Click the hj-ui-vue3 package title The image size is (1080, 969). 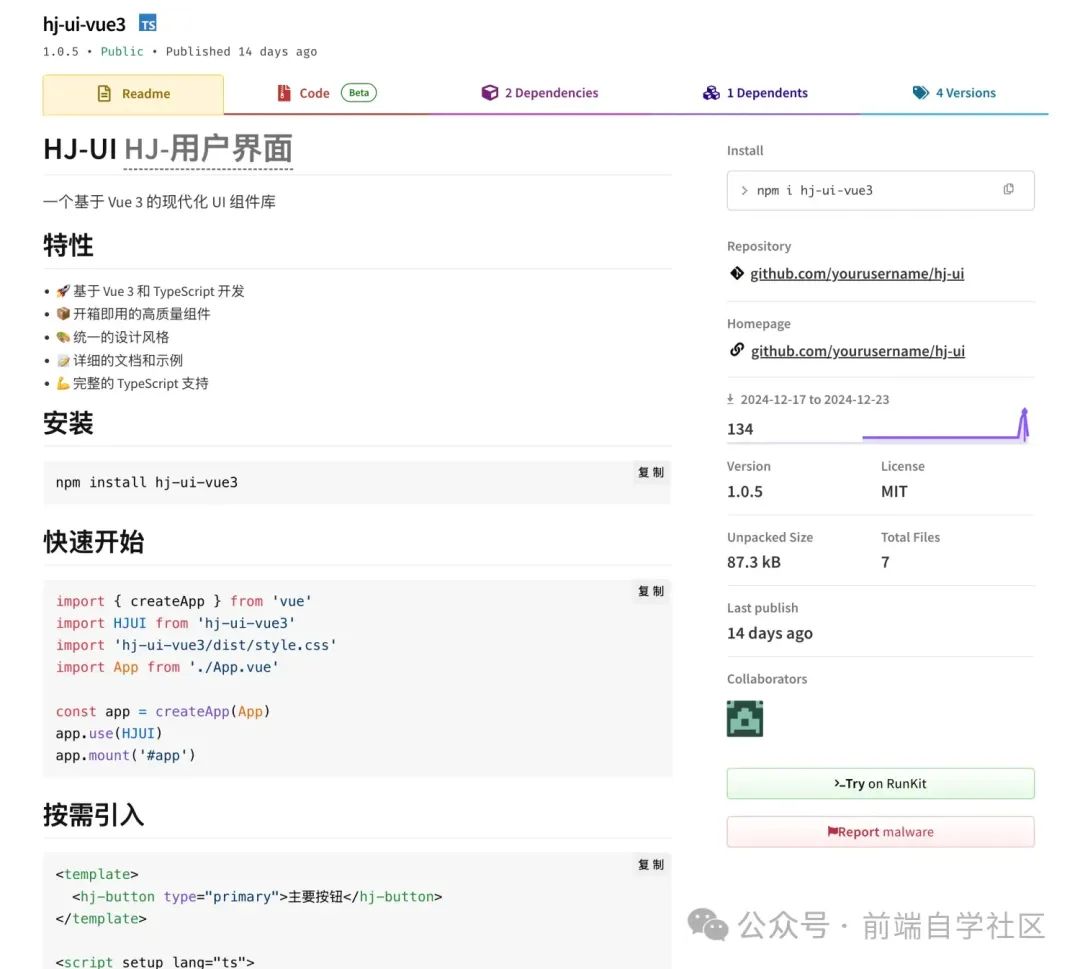coord(84,24)
